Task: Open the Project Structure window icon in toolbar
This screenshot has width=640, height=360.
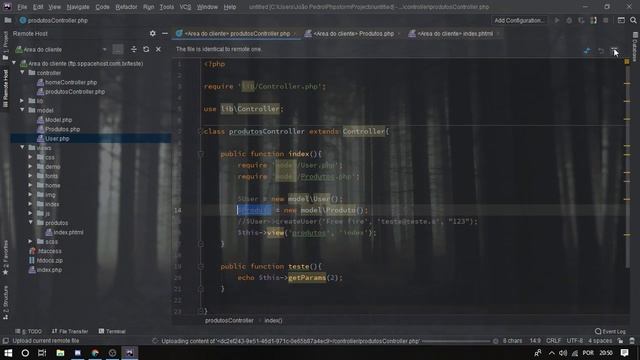Action: (x=621, y=20)
